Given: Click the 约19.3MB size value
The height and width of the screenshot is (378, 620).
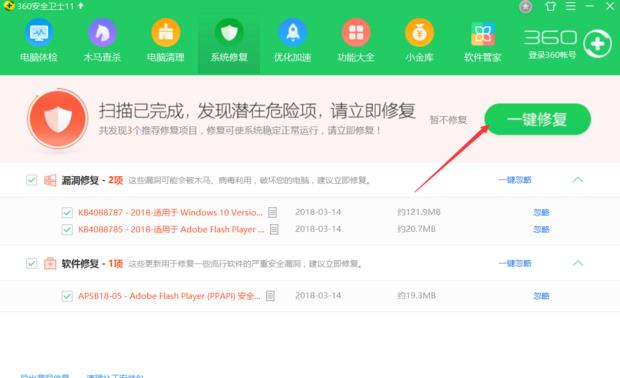Looking at the screenshot, I should 416,295.
